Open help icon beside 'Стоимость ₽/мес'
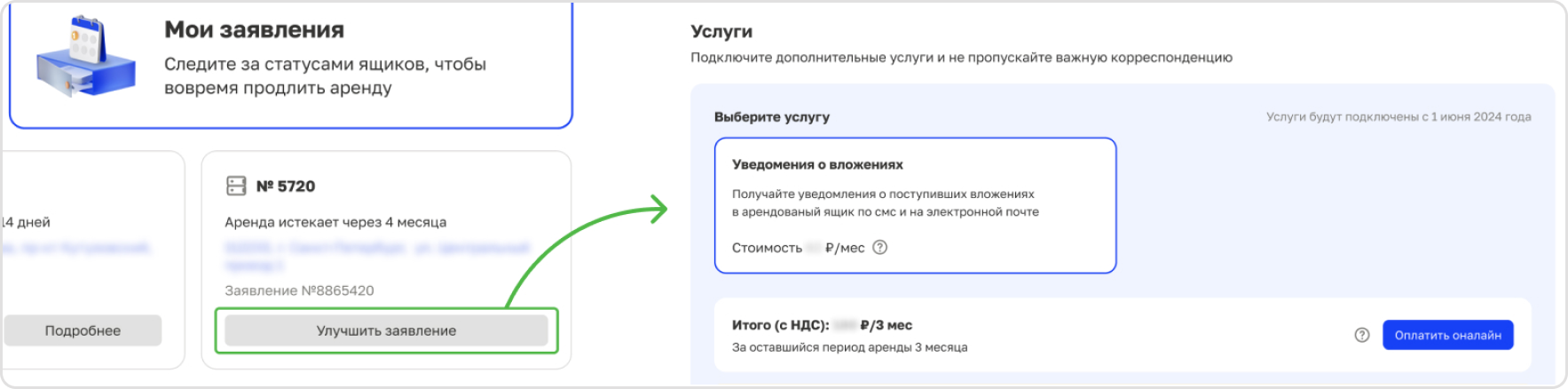This screenshot has width=1568, height=389. tap(879, 248)
